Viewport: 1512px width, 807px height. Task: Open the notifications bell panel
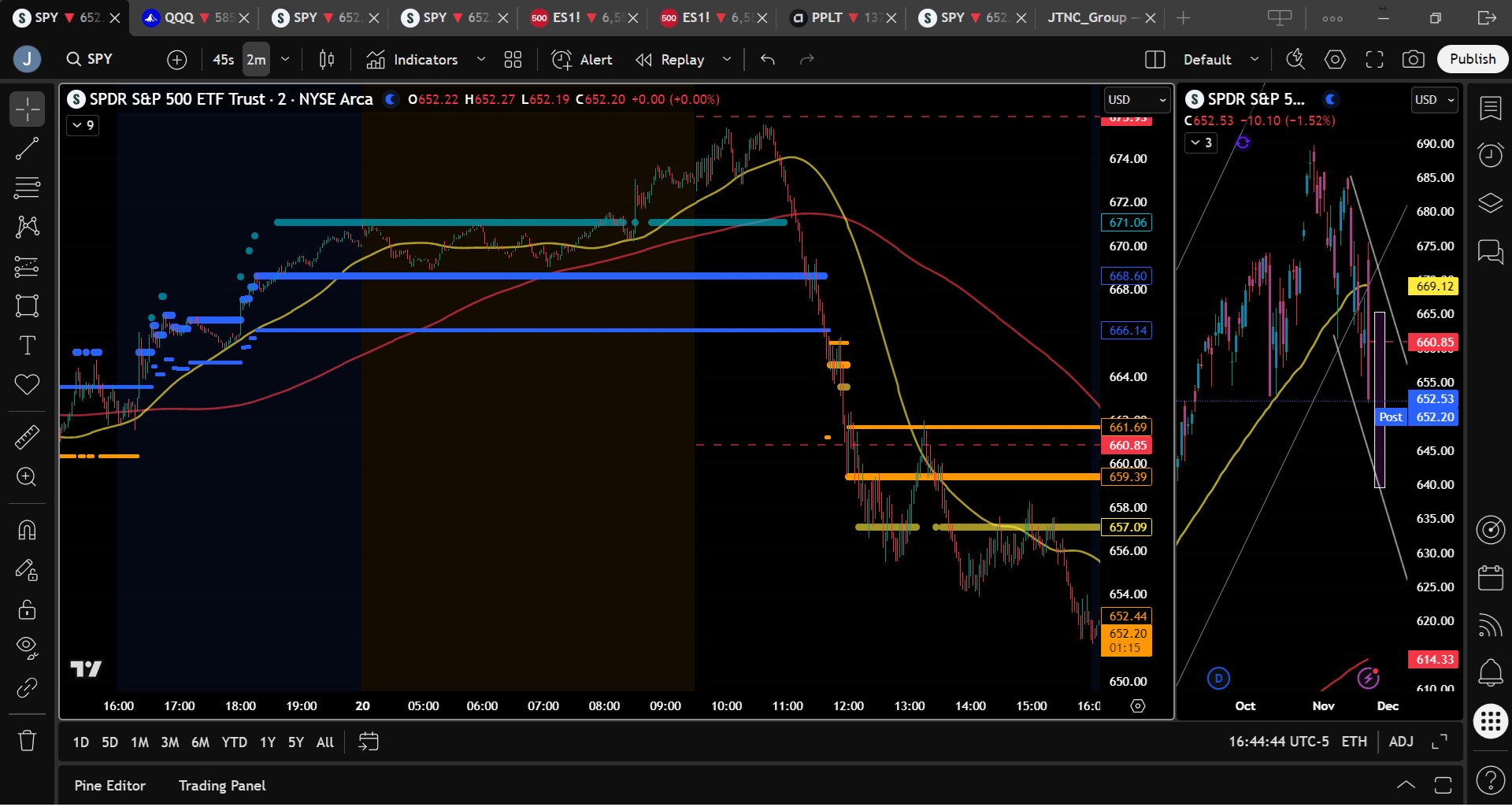tap(1490, 672)
